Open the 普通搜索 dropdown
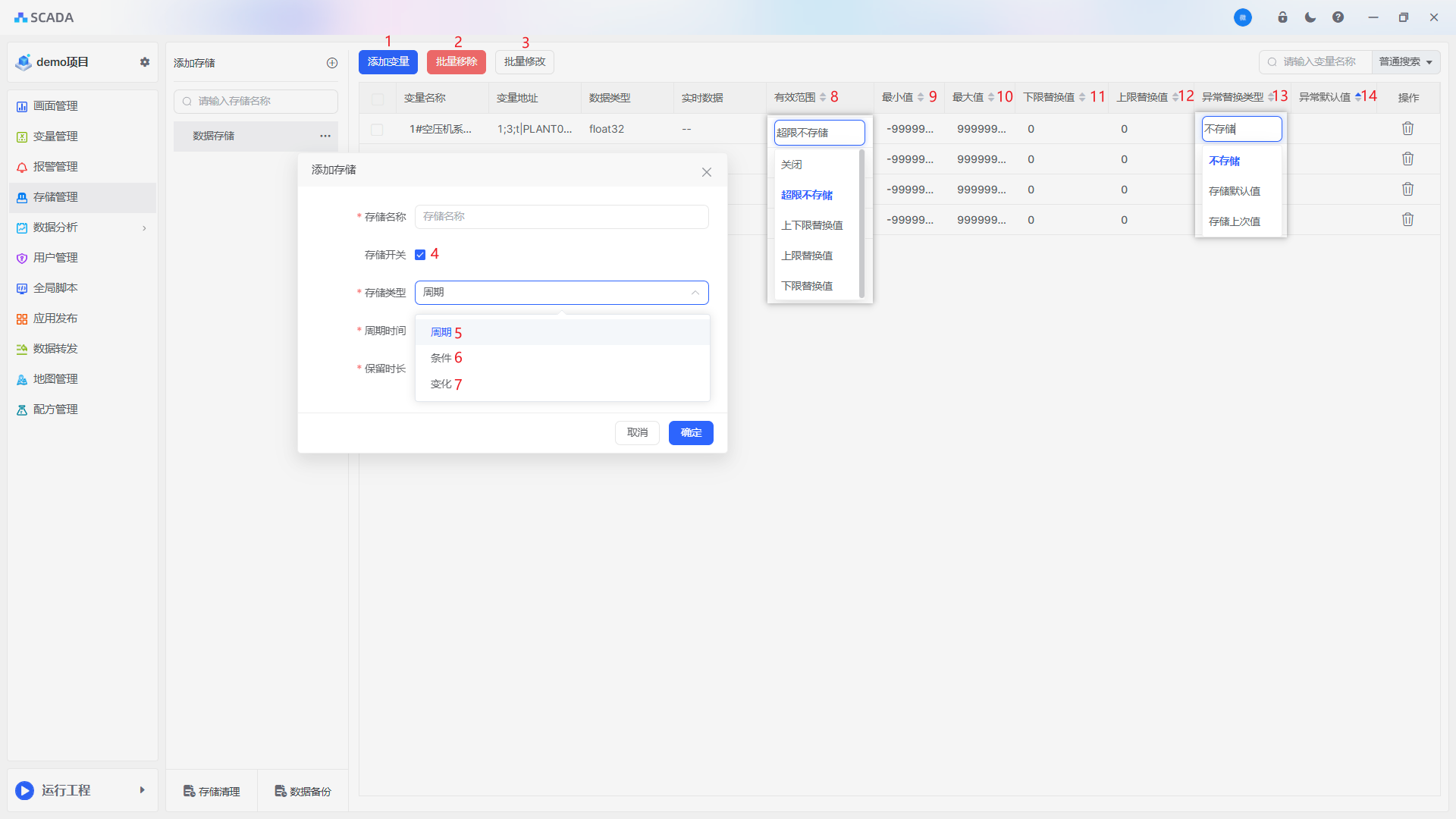Image resolution: width=1456 pixels, height=819 pixels. pos(1405,62)
